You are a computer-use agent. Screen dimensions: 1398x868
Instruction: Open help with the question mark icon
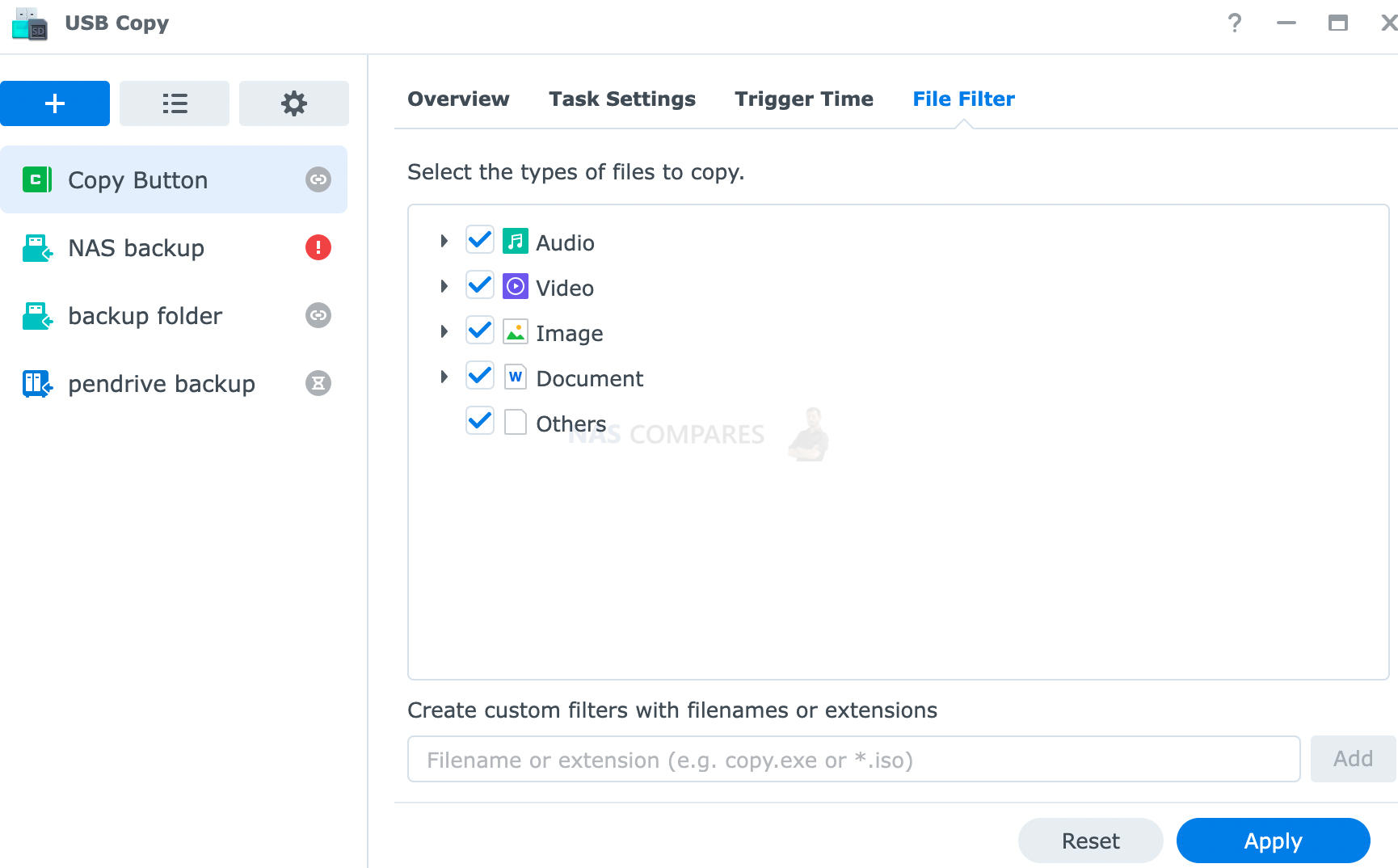[x=1234, y=23]
